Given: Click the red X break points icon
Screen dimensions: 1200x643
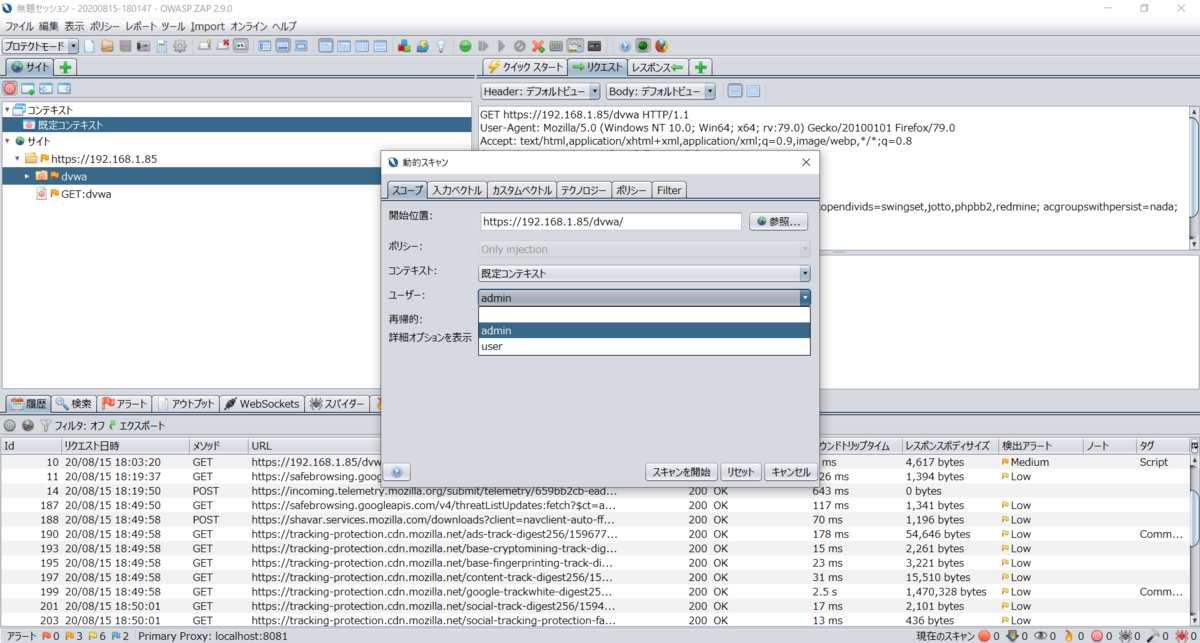Looking at the screenshot, I should [x=537, y=46].
